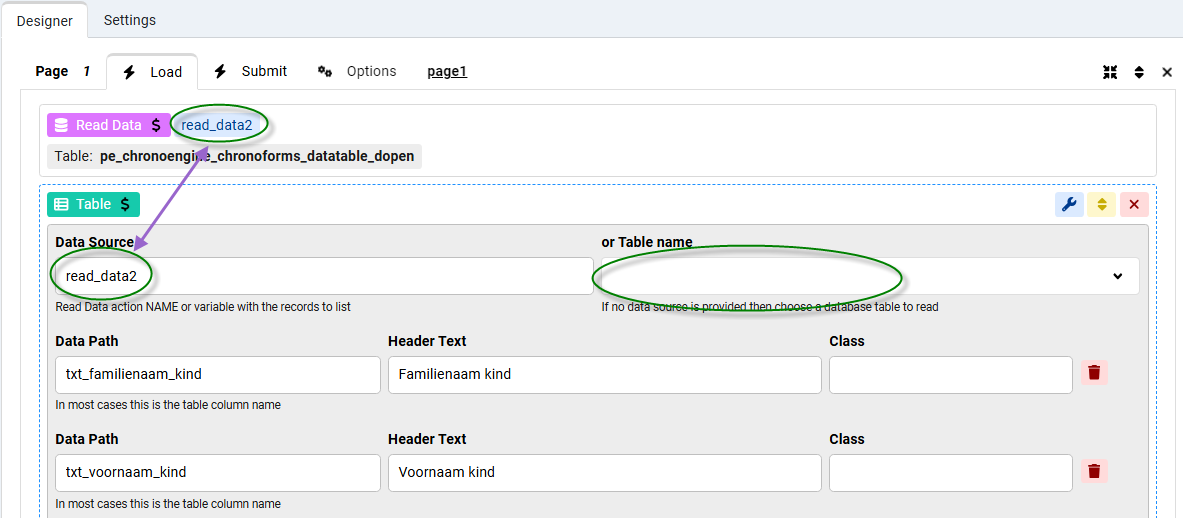Click the yellow Table sort icon
The height and width of the screenshot is (518, 1183).
pos(1102,204)
